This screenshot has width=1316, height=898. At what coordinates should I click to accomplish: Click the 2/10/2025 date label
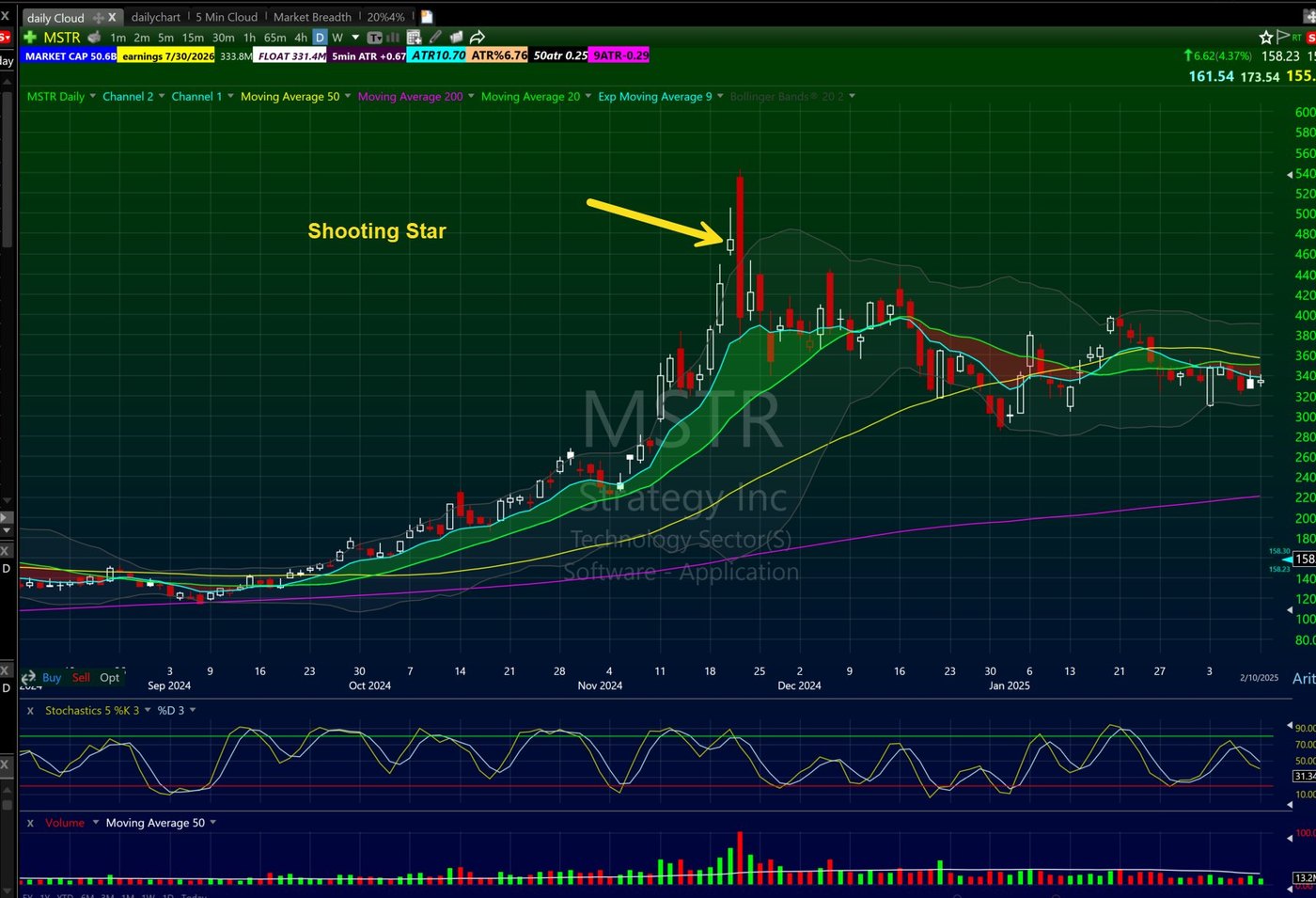[x=1259, y=678]
